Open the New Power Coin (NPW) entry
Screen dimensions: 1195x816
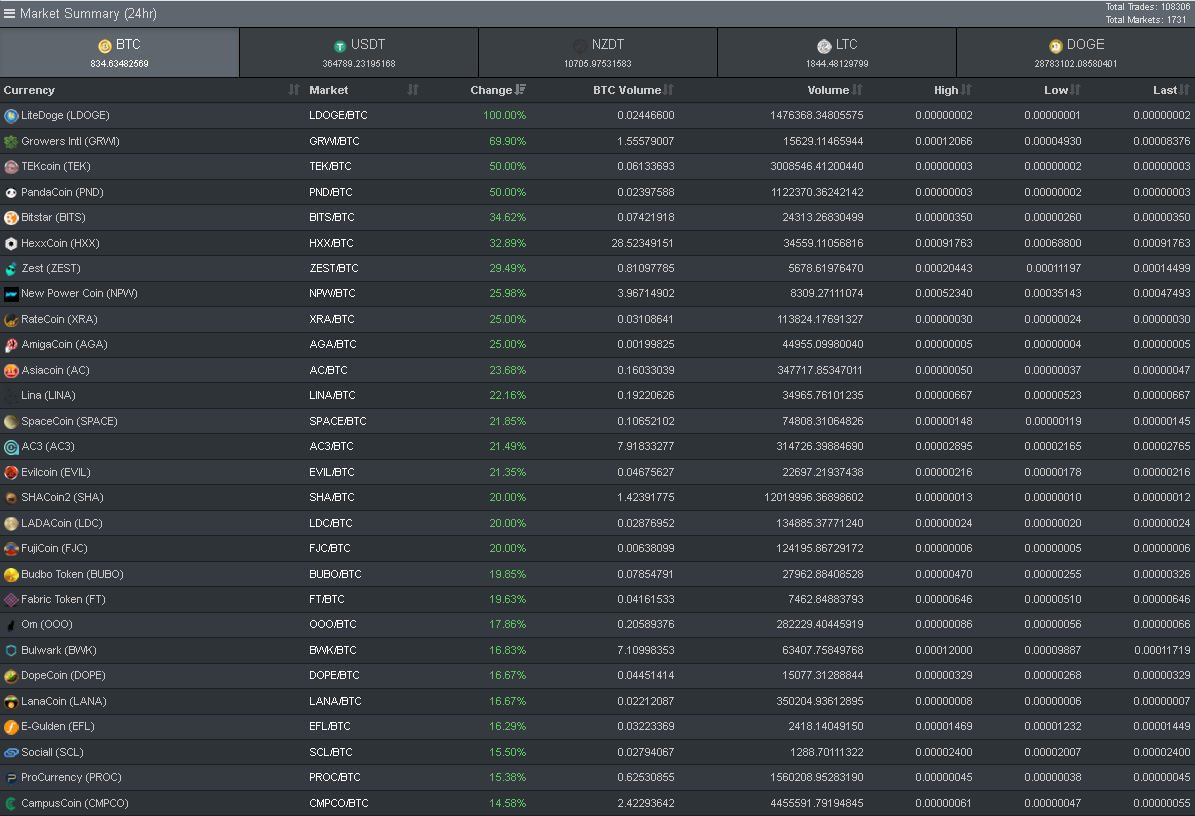(x=79, y=294)
